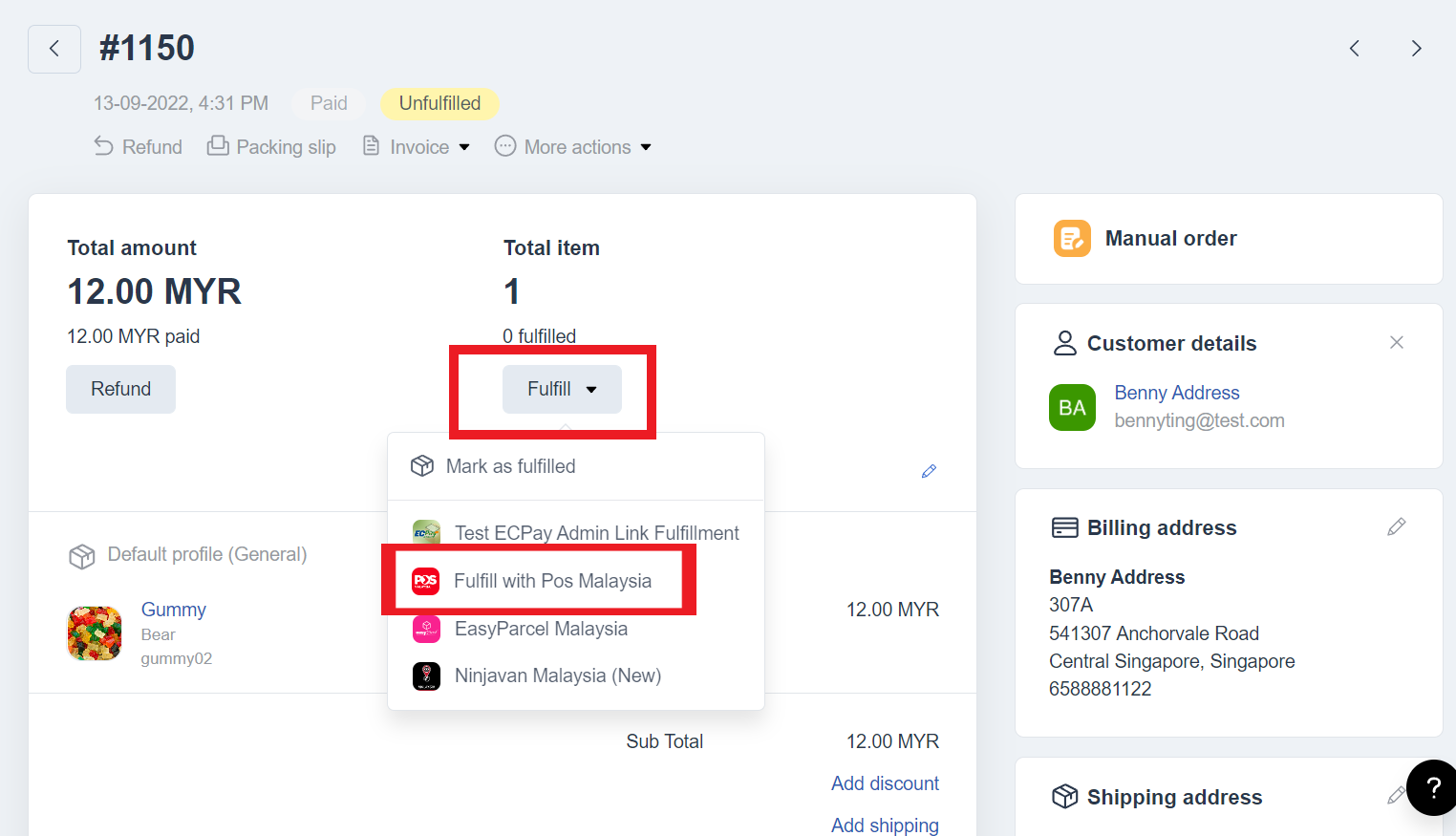The width and height of the screenshot is (1456, 836).
Task: Open the More actions dropdown
Action: [x=573, y=146]
